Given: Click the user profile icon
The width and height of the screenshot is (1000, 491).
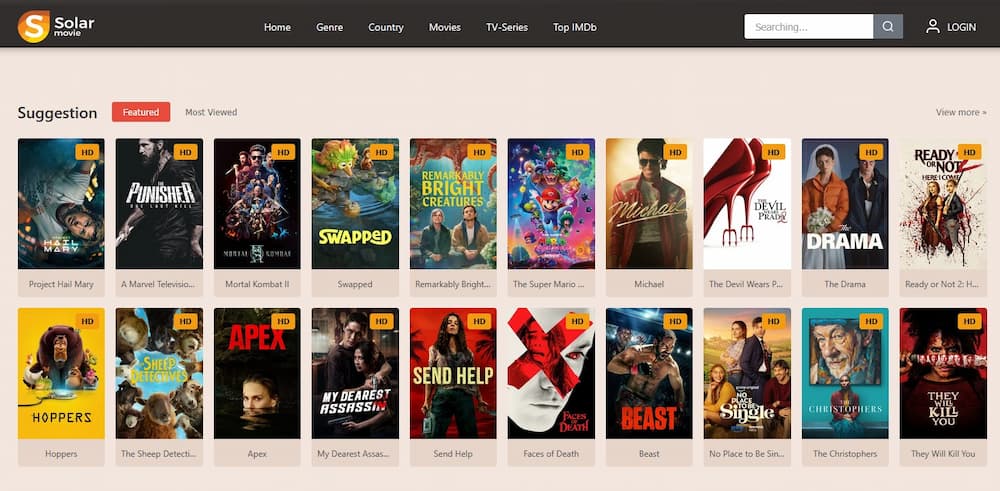Looking at the screenshot, I should coord(932,26).
